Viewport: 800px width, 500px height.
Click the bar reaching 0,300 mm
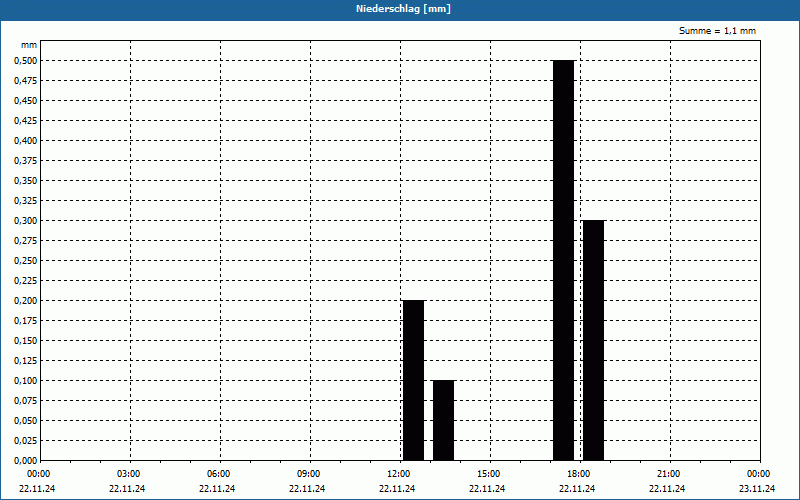coord(593,340)
